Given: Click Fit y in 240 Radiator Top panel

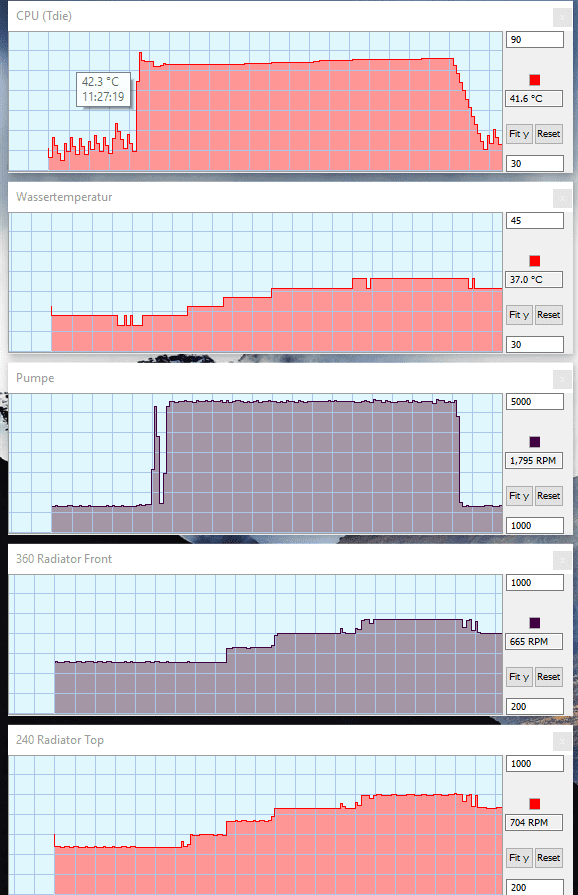Looking at the screenshot, I should [519, 858].
